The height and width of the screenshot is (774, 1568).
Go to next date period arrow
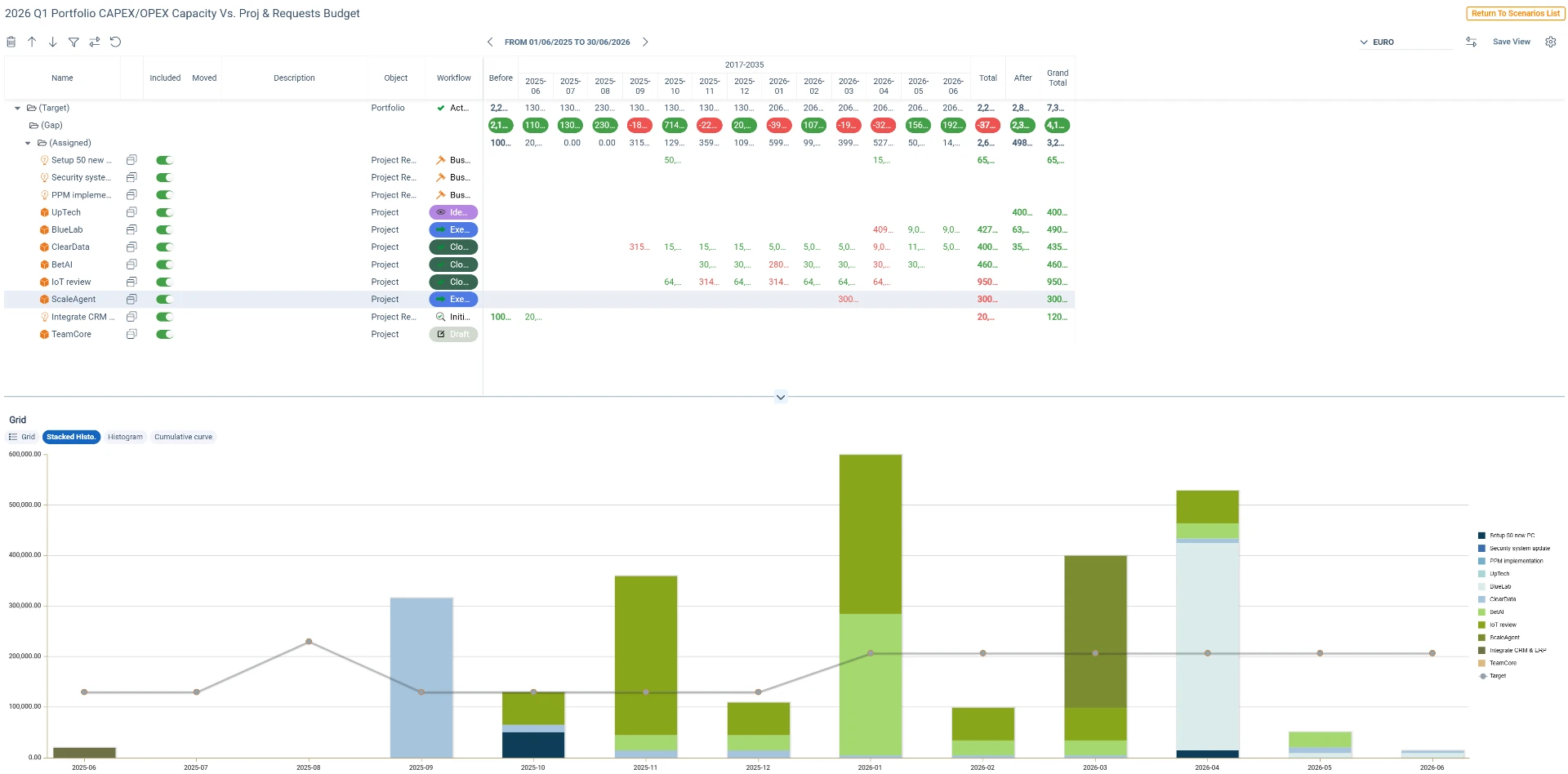click(x=645, y=42)
